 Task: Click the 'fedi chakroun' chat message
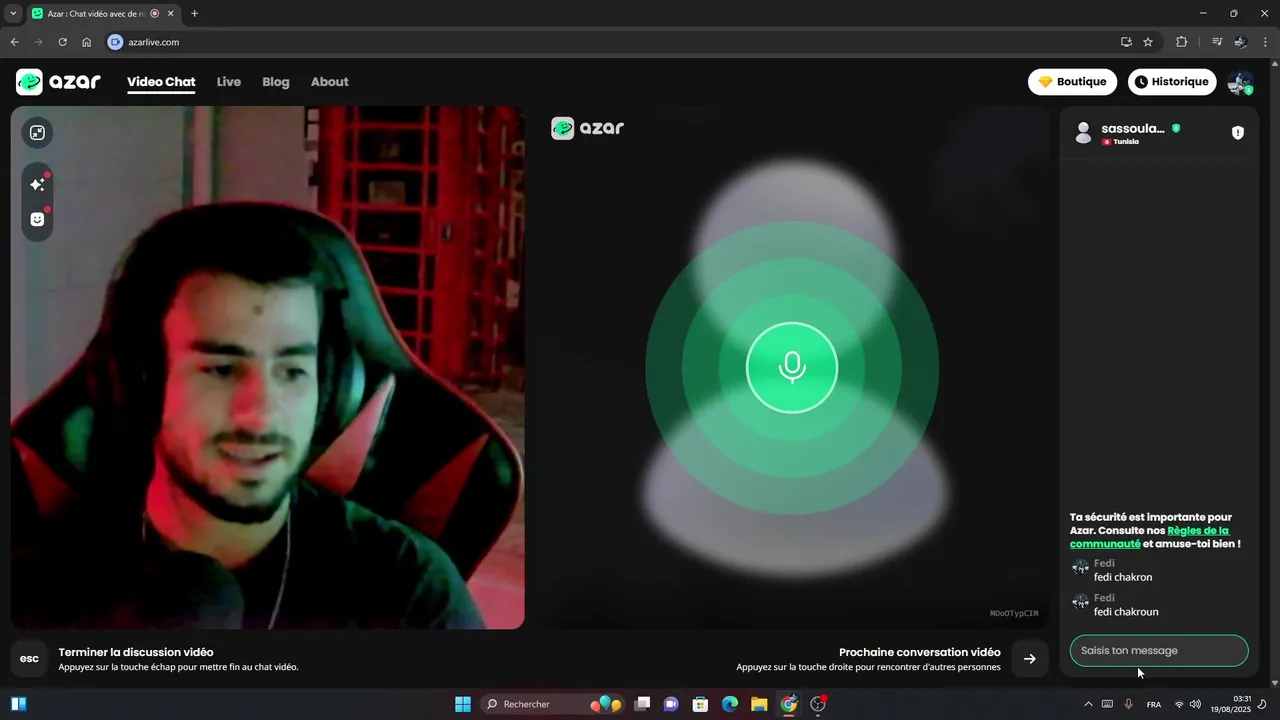tap(1126, 612)
